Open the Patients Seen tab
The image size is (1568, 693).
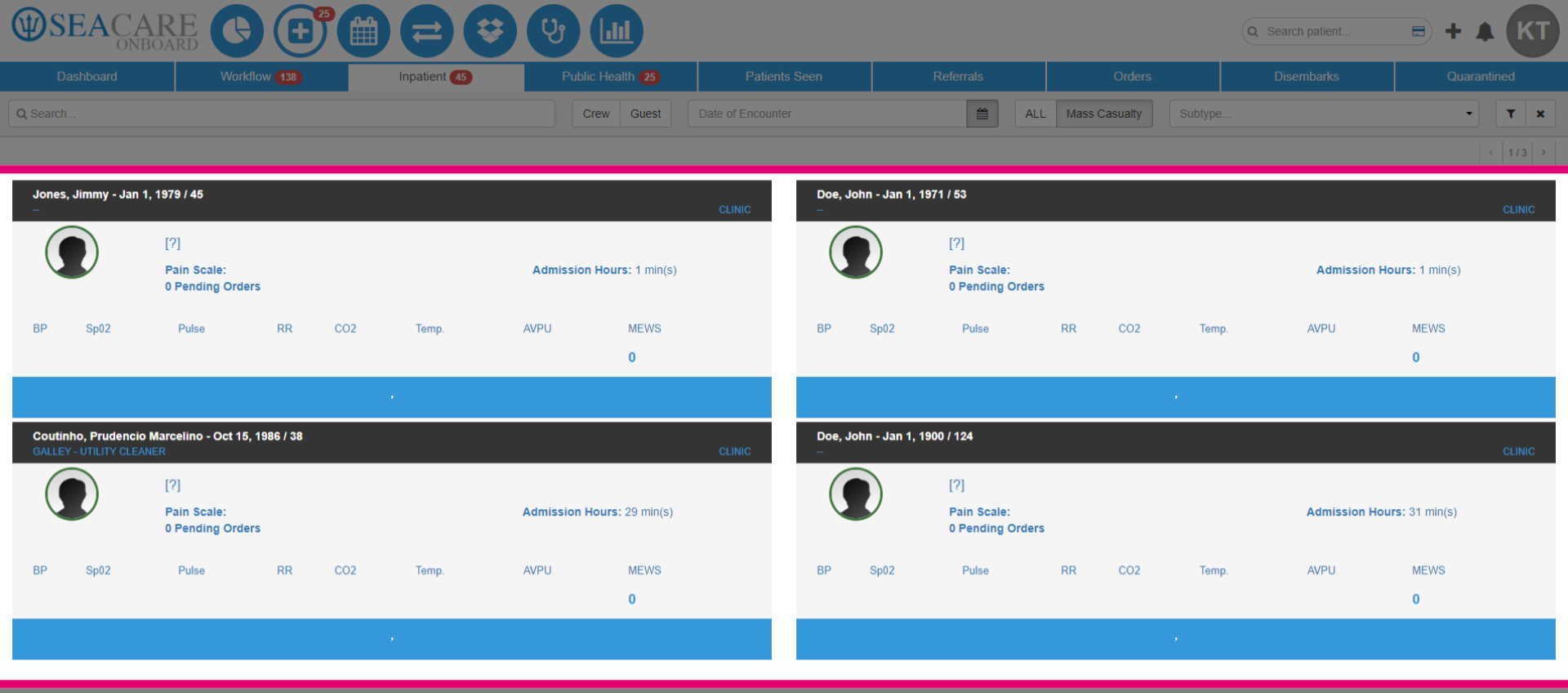pyautogui.click(x=784, y=76)
